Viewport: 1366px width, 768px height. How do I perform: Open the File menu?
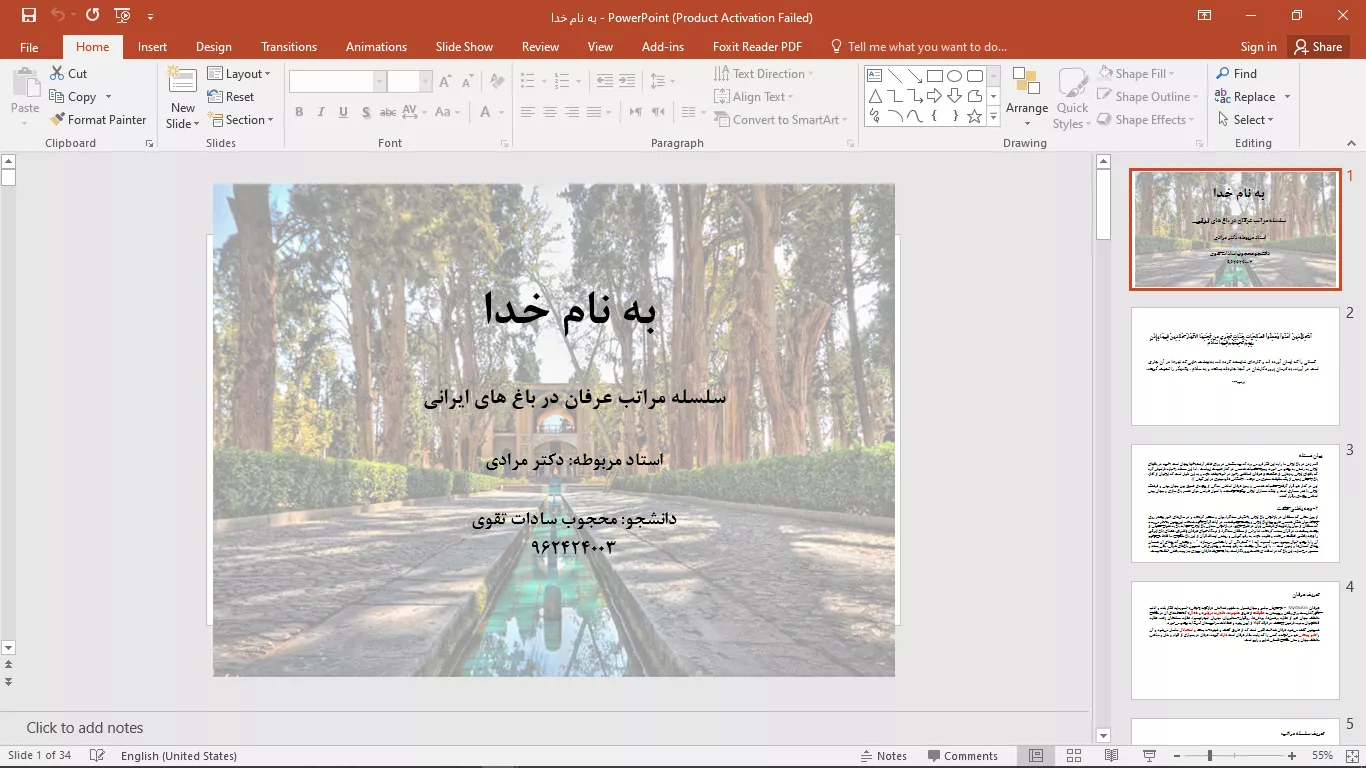(29, 47)
